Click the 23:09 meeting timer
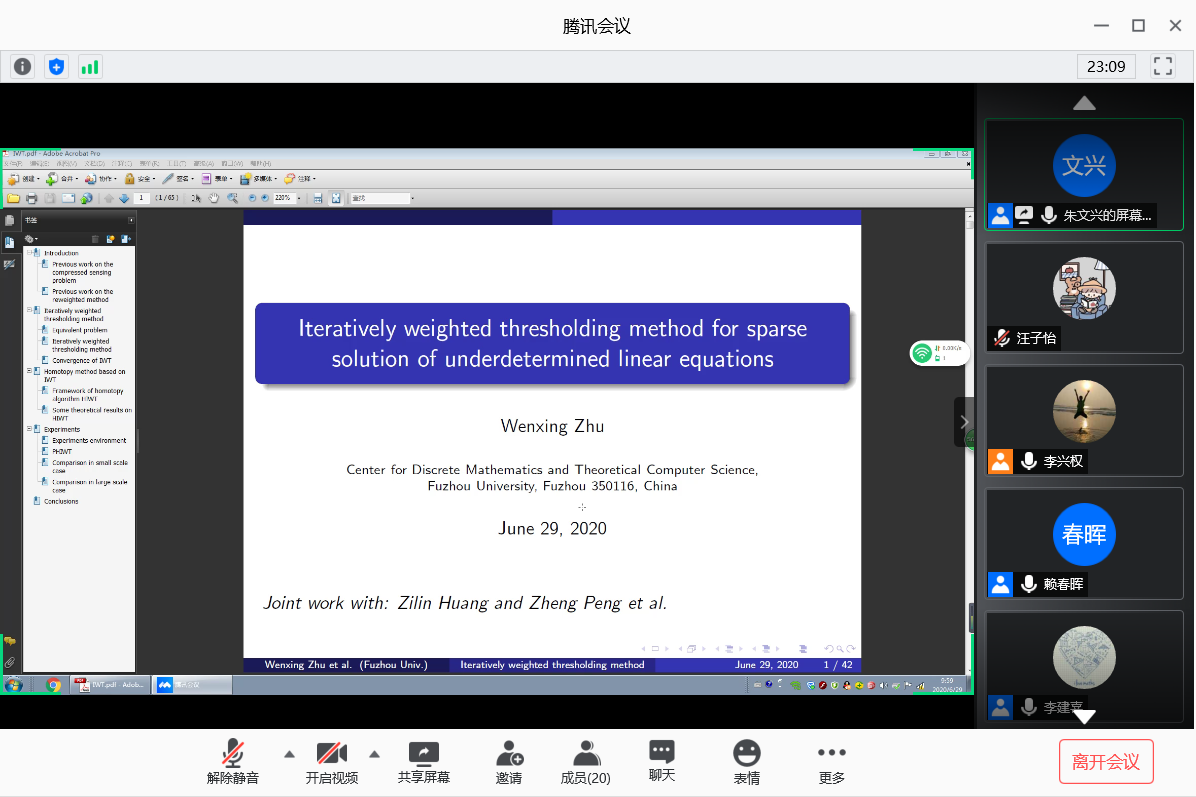1196x797 pixels. pos(1106,67)
